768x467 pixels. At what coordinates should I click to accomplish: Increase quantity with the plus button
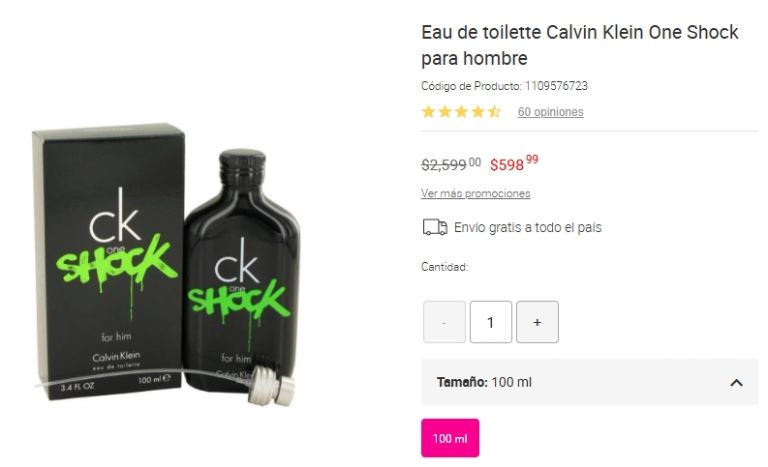tap(537, 322)
